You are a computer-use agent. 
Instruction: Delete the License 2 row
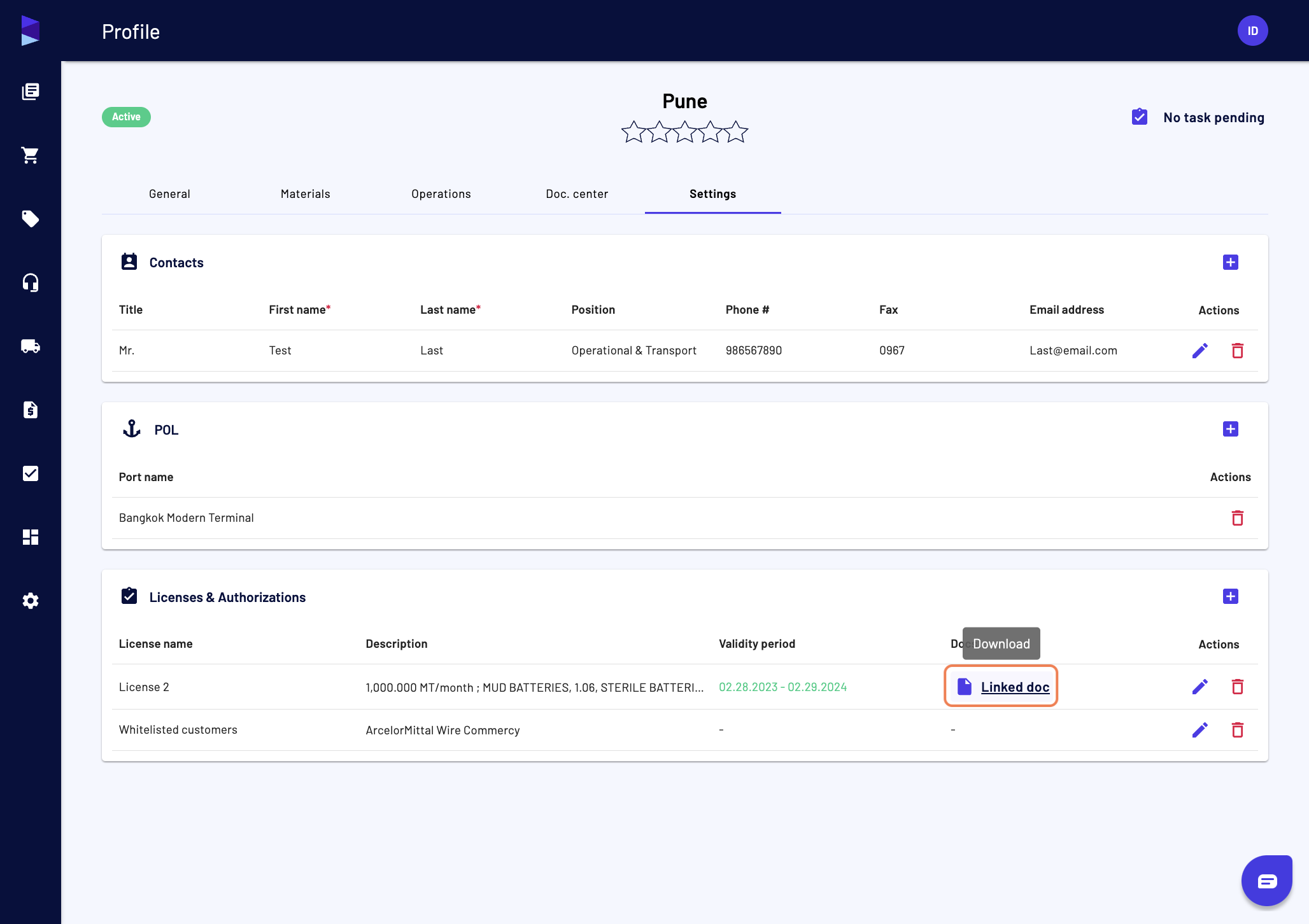coord(1237,687)
